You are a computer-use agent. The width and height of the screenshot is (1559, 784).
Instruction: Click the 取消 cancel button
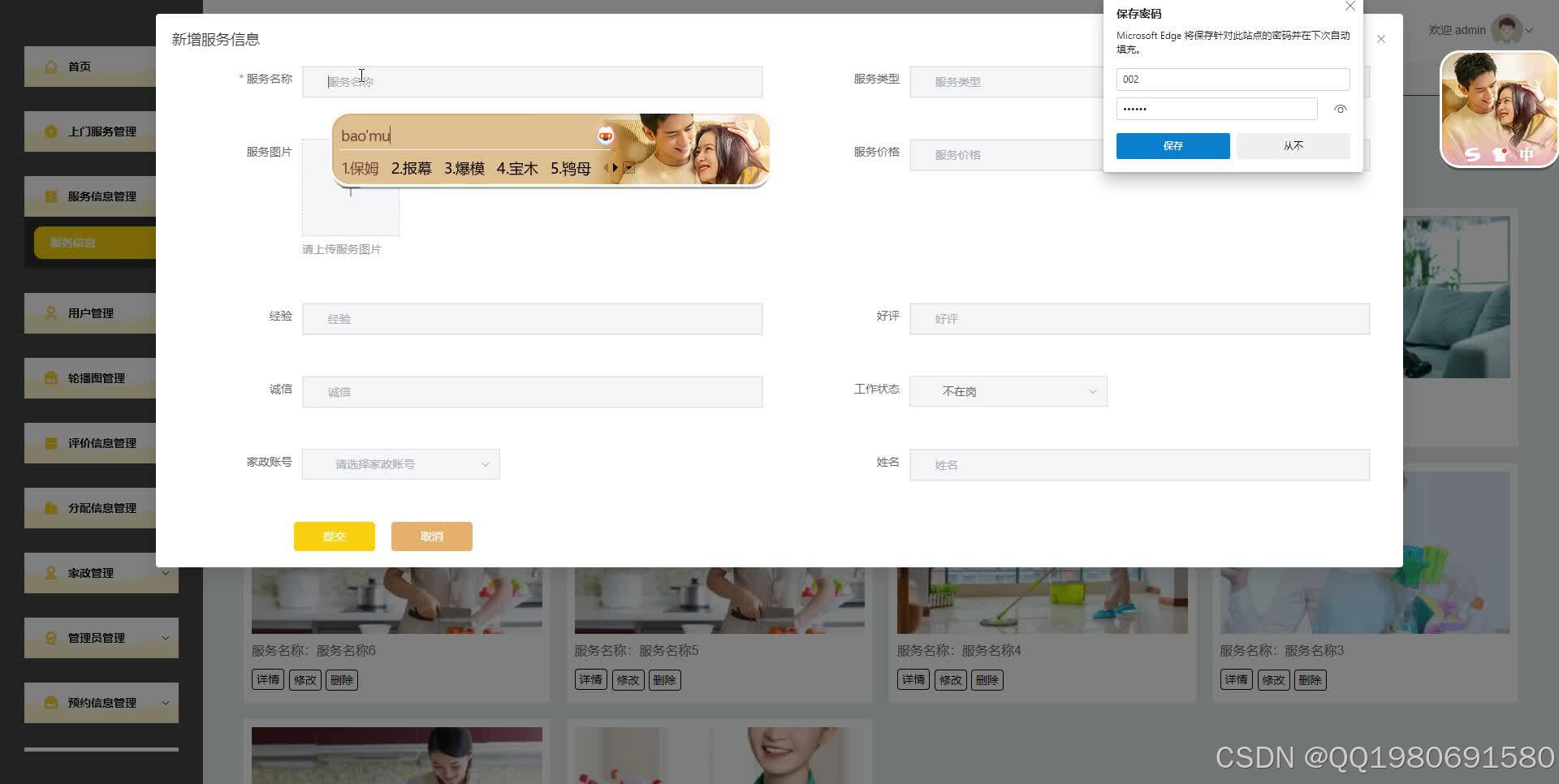(x=432, y=536)
